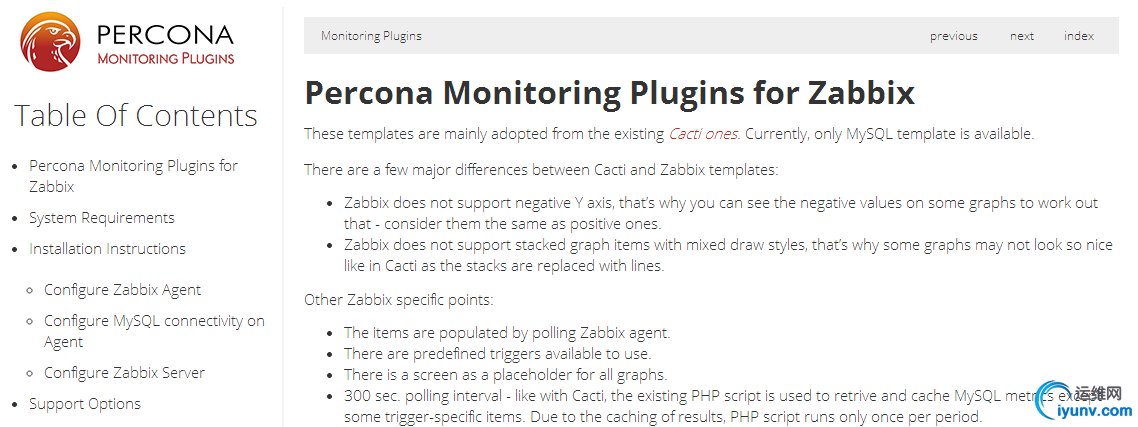Go to the 'next' page link
1138x427 pixels.
[1021, 36]
